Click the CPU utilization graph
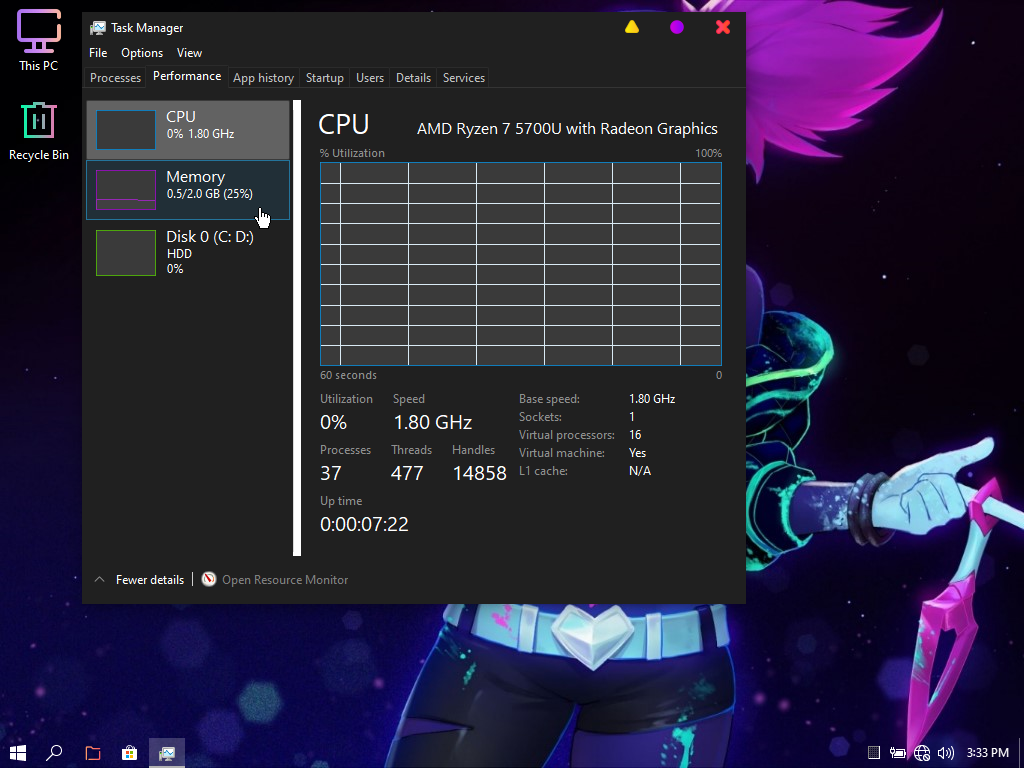The width and height of the screenshot is (1024, 768). click(520, 264)
